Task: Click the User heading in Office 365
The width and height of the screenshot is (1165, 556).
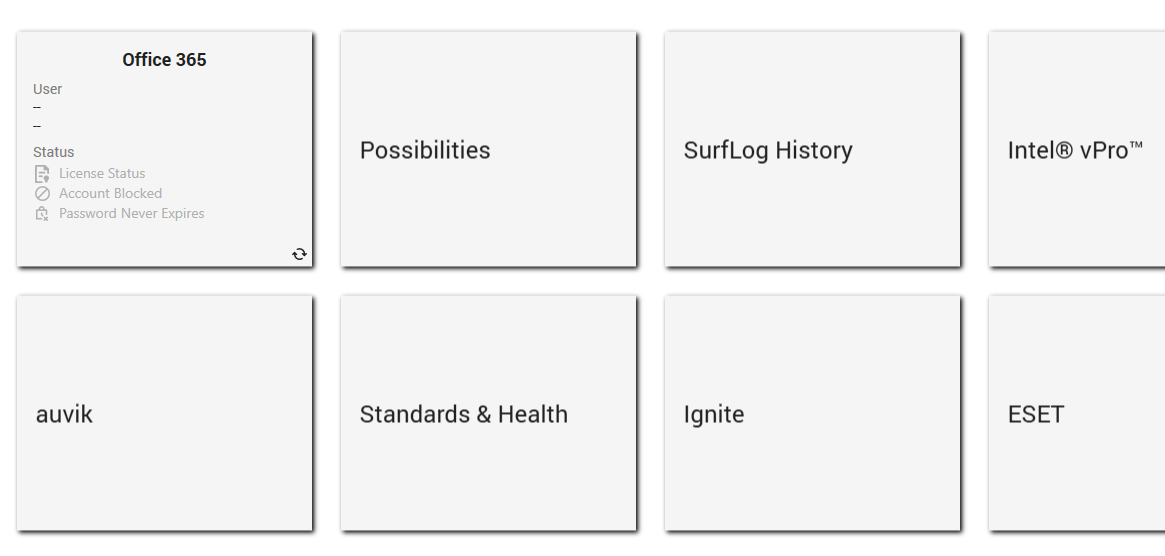Action: pyautogui.click(x=48, y=89)
